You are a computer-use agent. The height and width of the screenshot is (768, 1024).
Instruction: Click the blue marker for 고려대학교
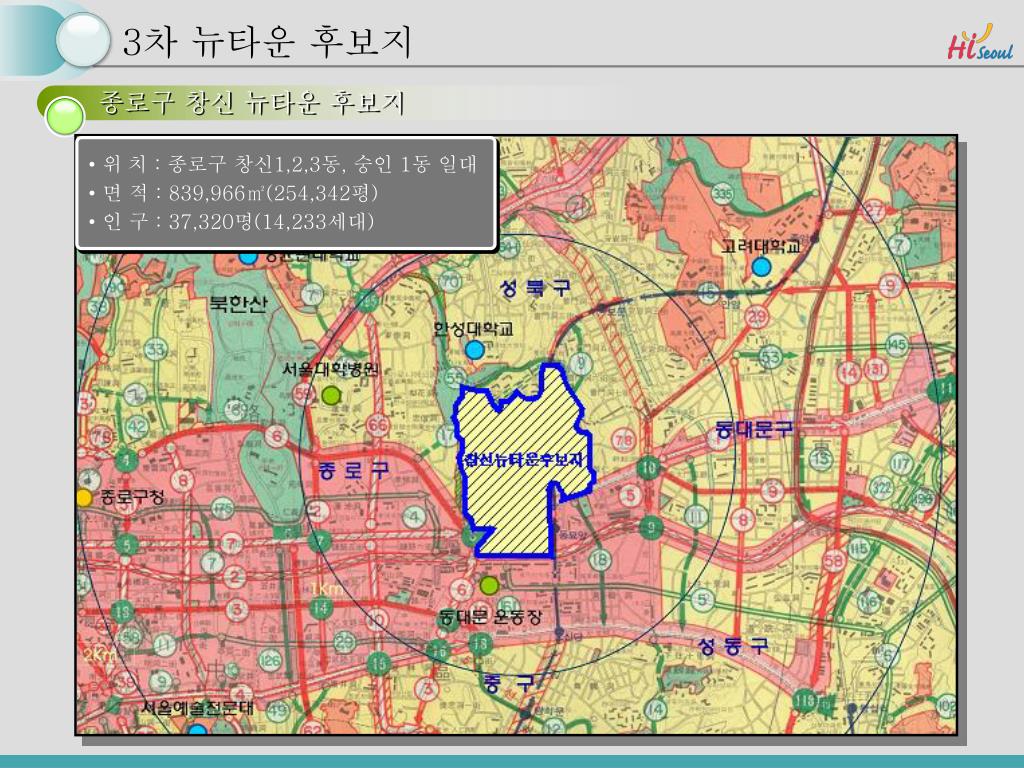coord(761,266)
